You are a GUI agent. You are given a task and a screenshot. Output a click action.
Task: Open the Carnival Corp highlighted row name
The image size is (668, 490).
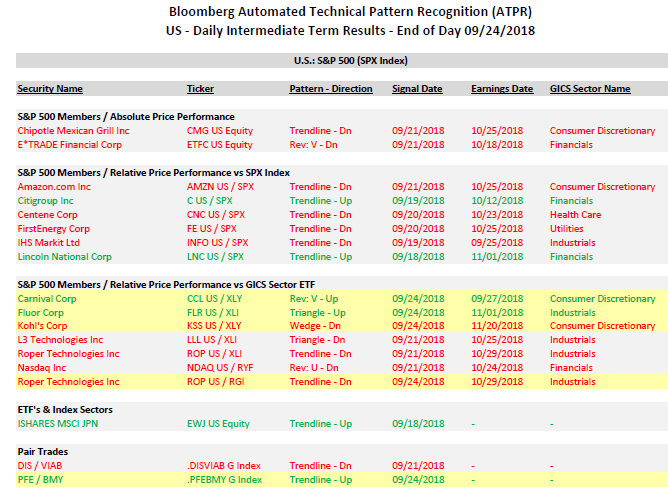pyautogui.click(x=50, y=299)
